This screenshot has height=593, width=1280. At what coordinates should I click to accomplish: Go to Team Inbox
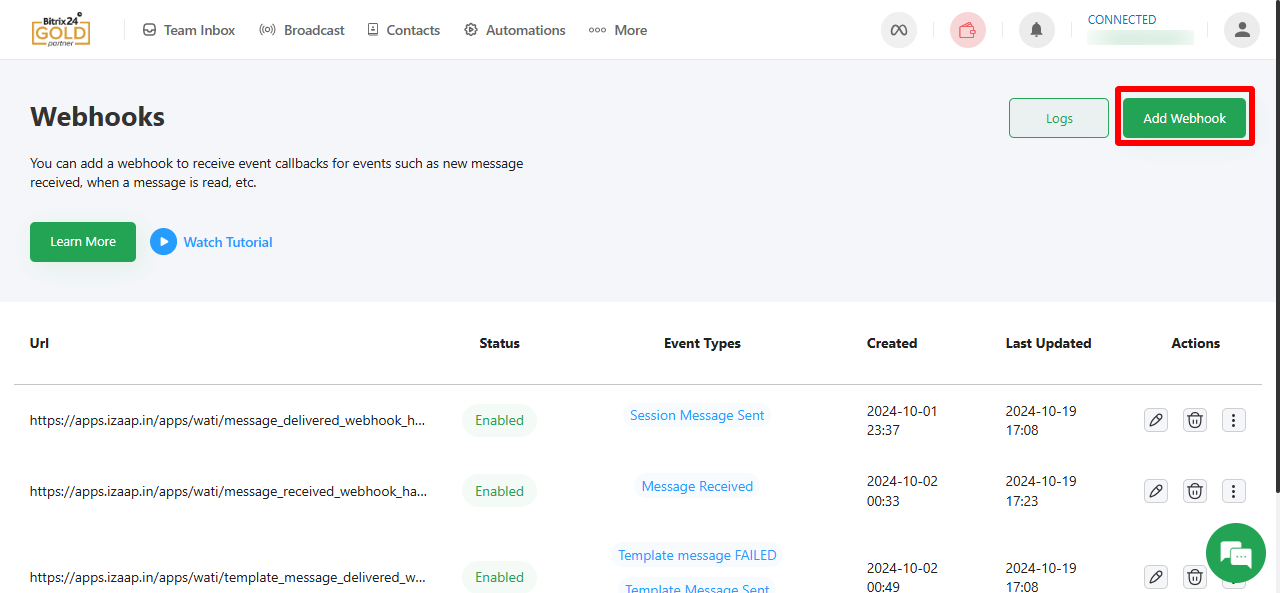pos(189,30)
